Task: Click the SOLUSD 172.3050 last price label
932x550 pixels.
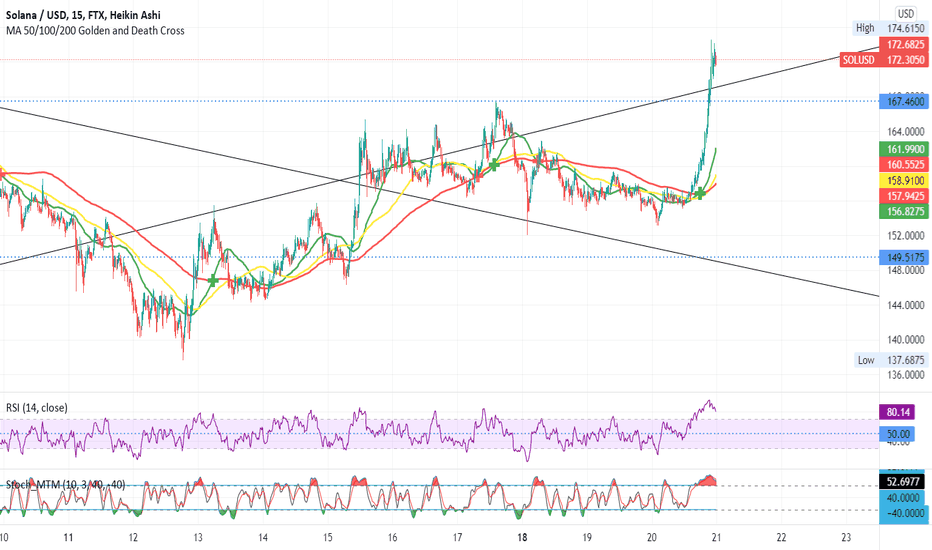Action: click(x=884, y=59)
